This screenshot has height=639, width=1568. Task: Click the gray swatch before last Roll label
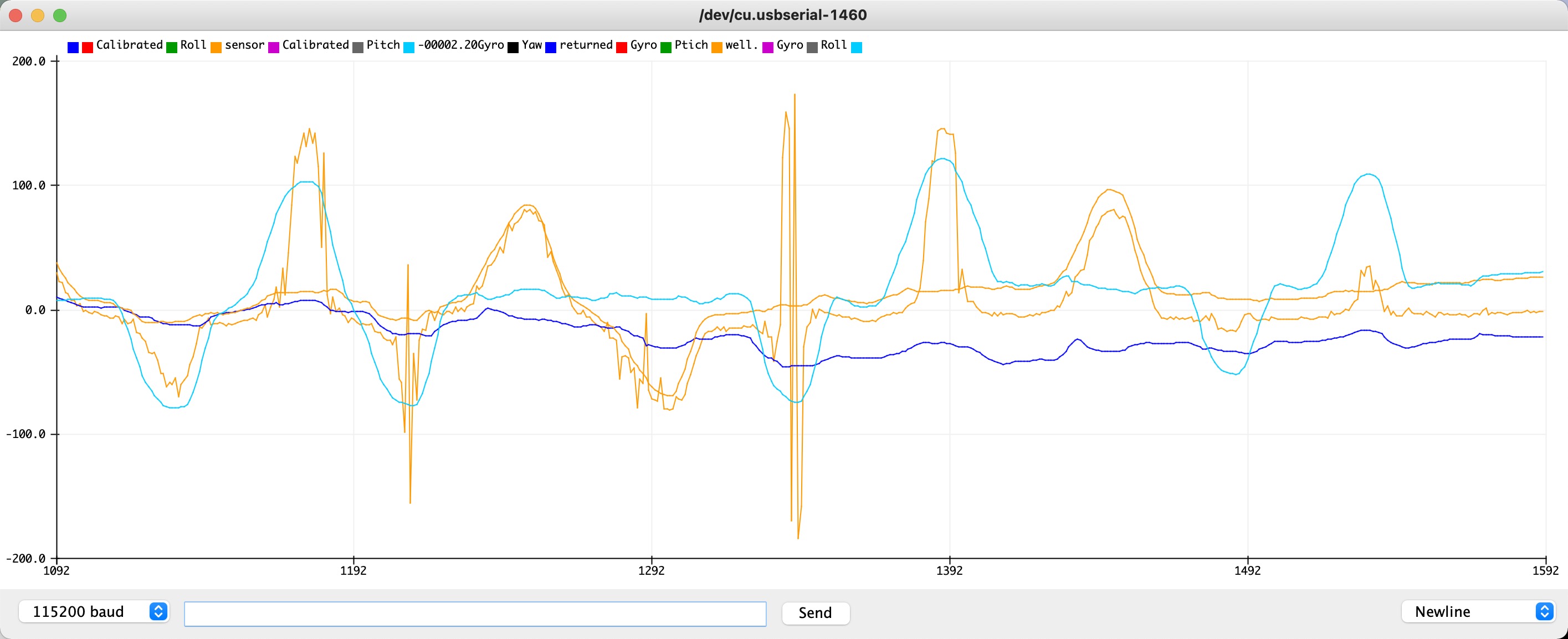pyautogui.click(x=812, y=48)
